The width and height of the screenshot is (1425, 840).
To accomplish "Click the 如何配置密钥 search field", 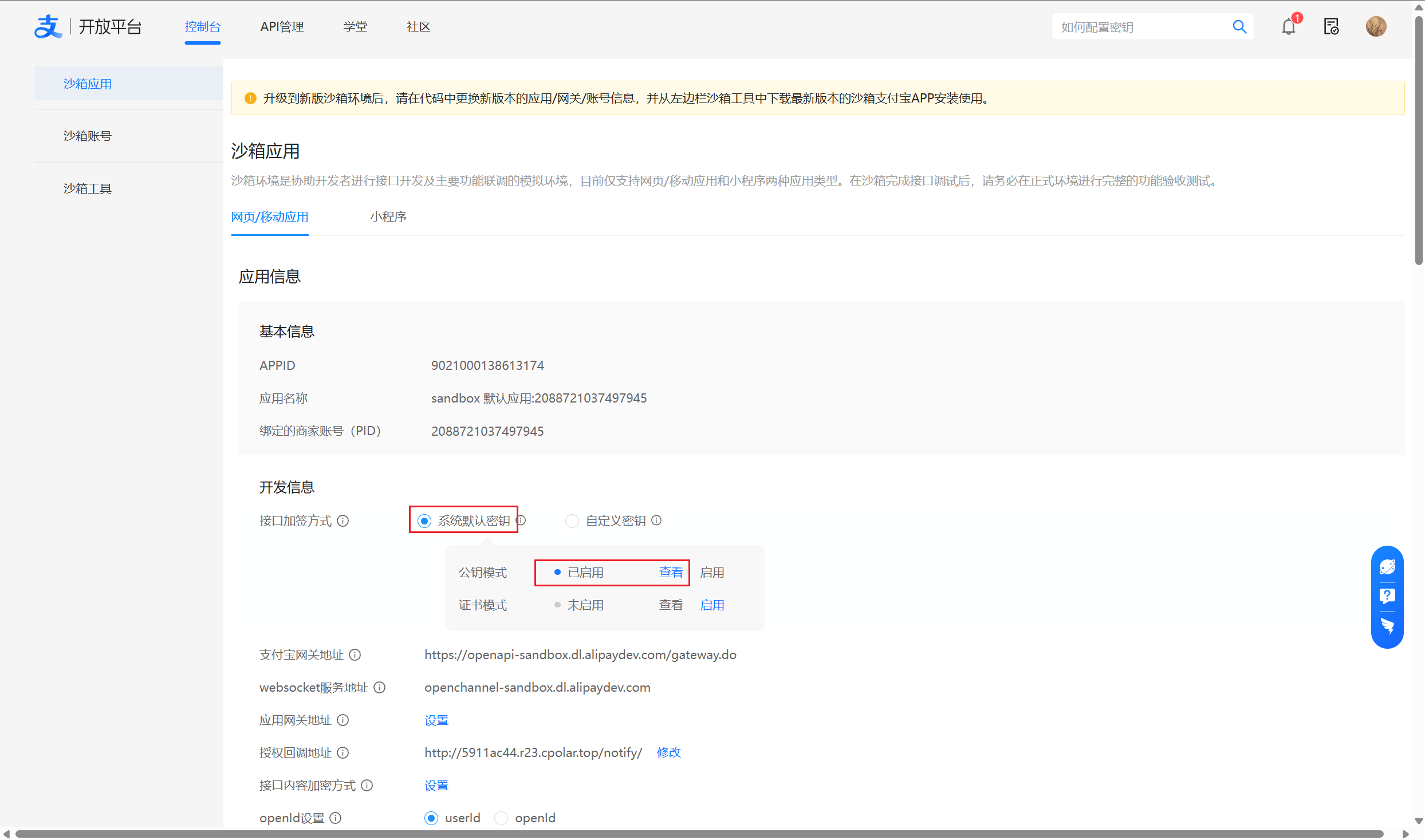I will tap(1140, 27).
